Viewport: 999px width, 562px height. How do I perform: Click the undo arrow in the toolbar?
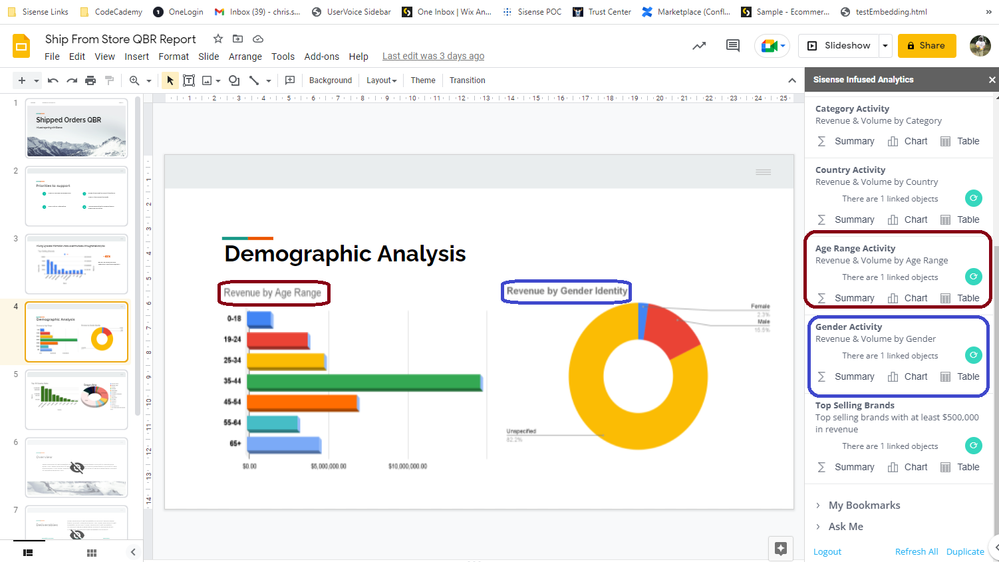click(x=53, y=80)
